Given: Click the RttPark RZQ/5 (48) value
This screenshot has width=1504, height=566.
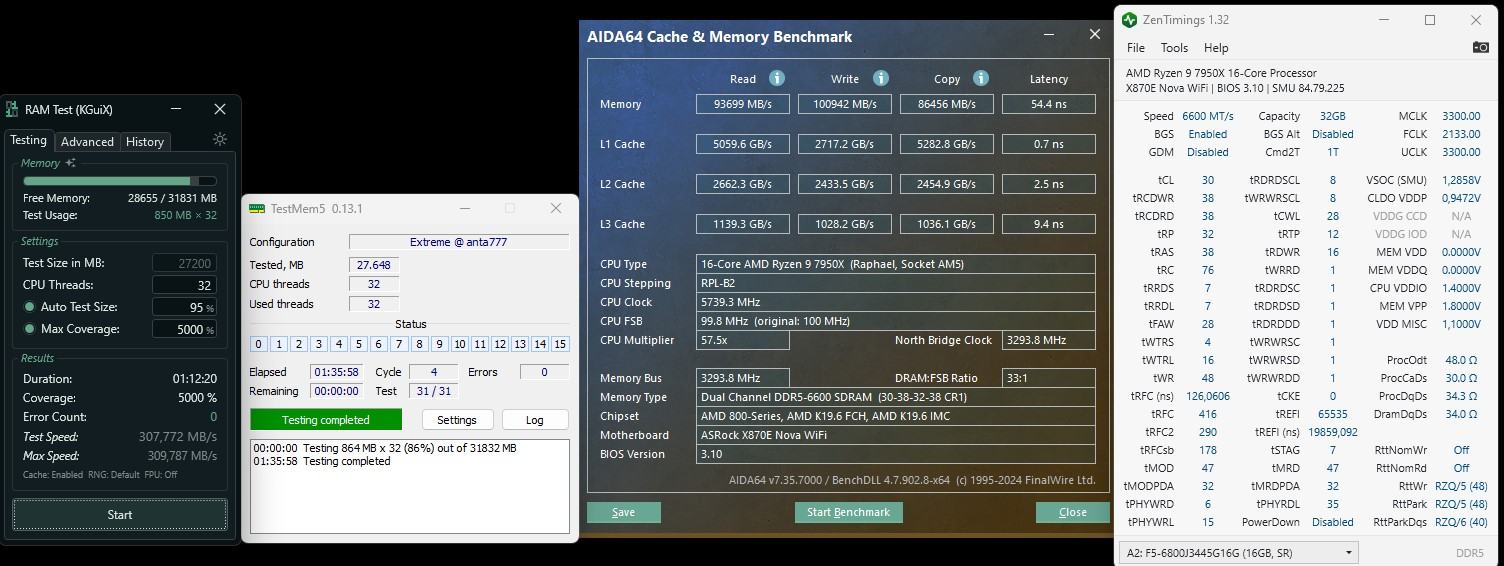Looking at the screenshot, I should 1461,504.
